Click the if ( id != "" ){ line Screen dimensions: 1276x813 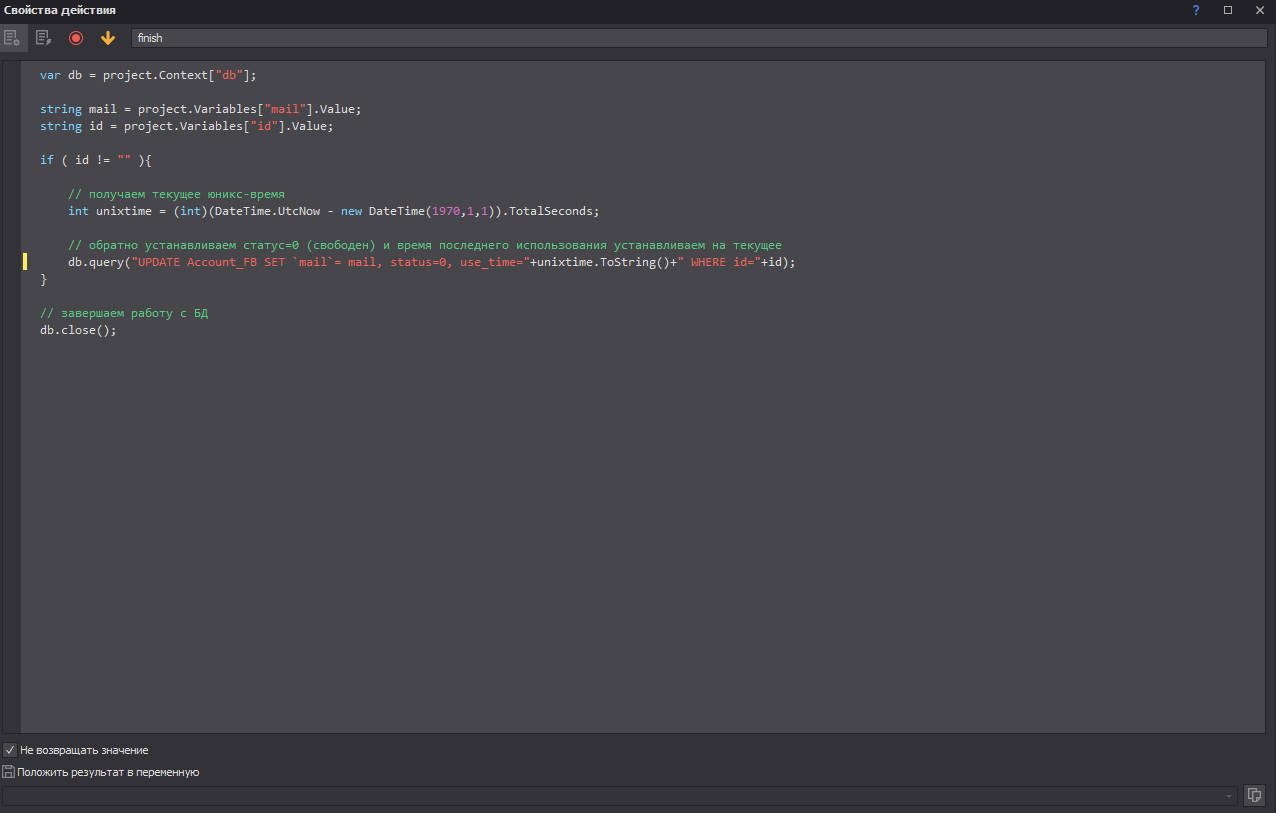(95, 160)
